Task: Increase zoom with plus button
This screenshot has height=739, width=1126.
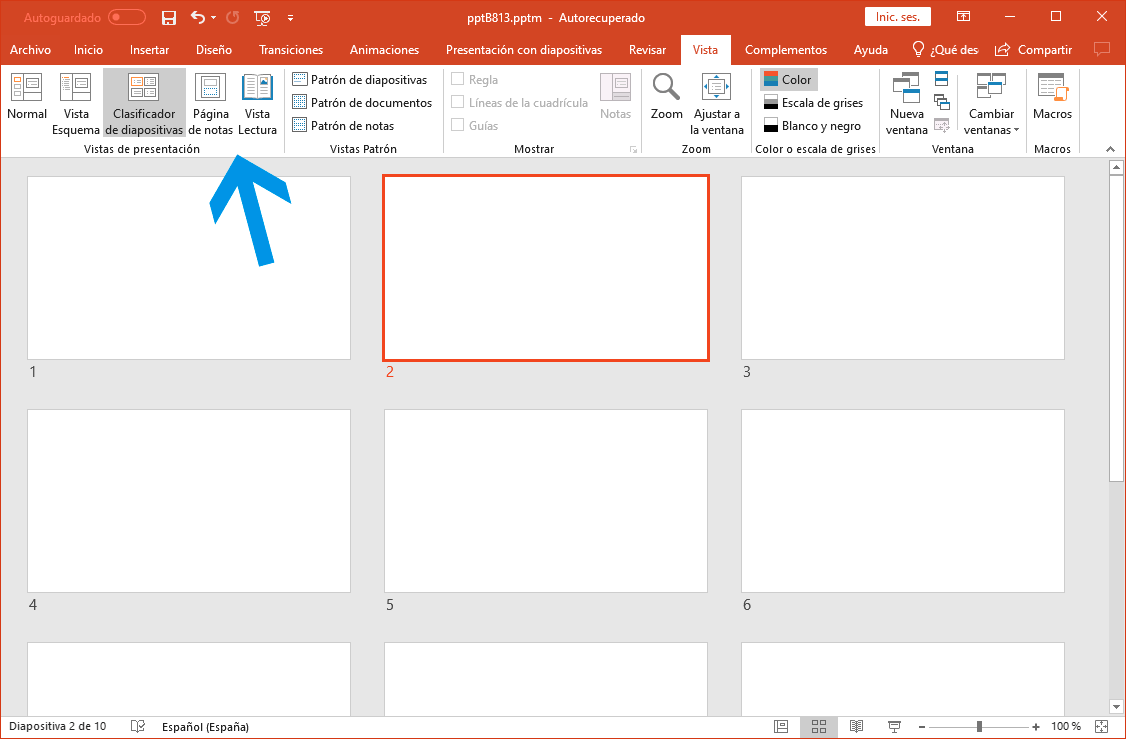Action: pos(1036,727)
